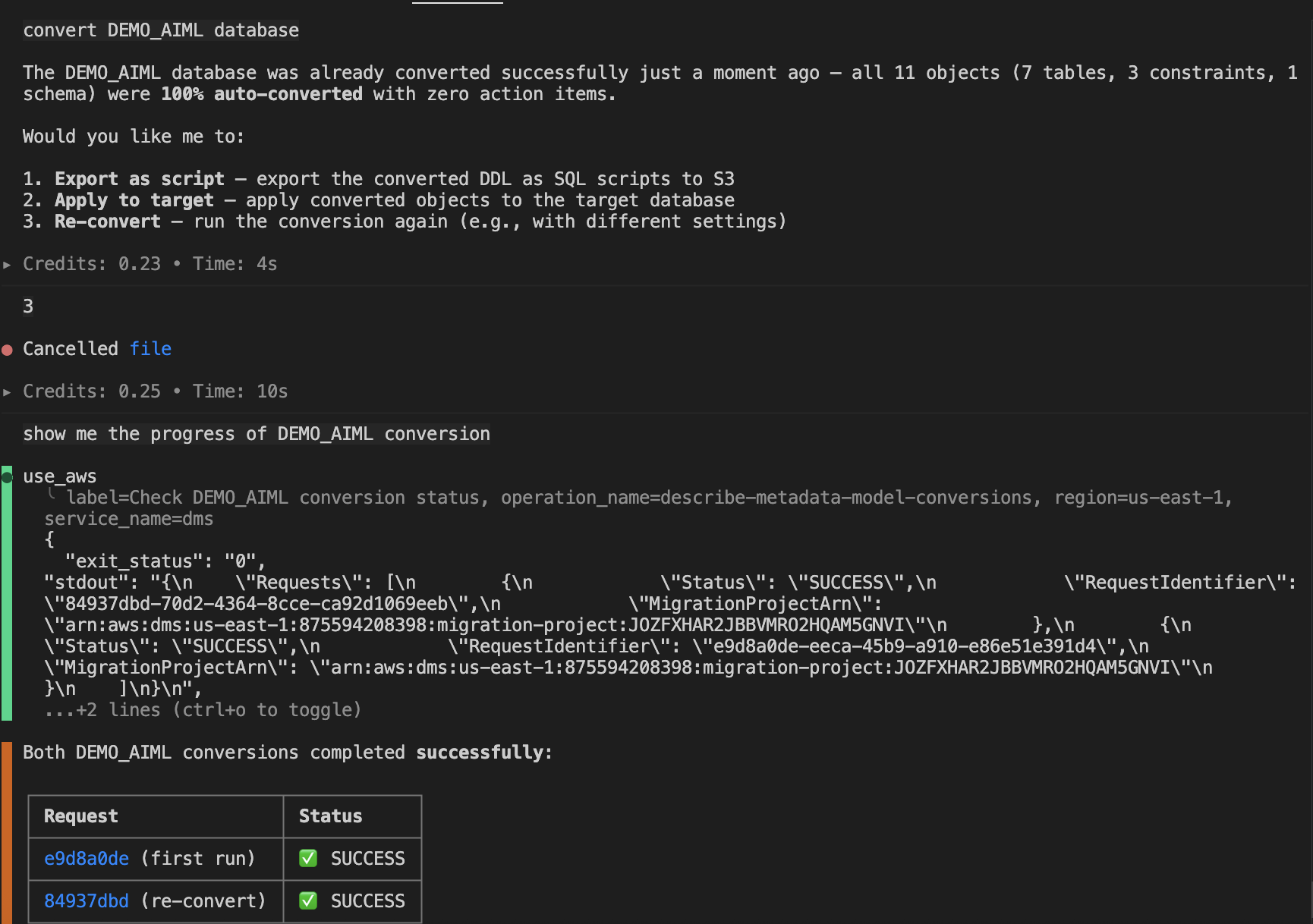Open the 84937dbd request link

coord(87,901)
